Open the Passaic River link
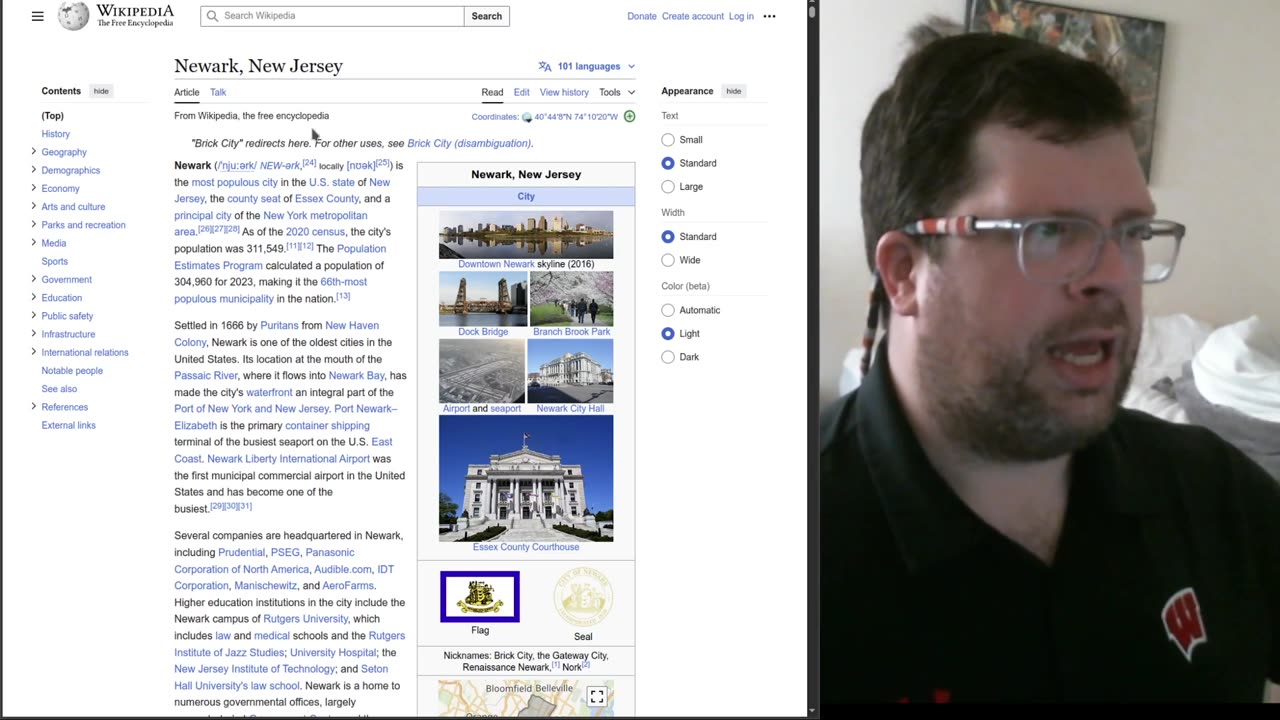This screenshot has height=720, width=1280. [x=206, y=376]
